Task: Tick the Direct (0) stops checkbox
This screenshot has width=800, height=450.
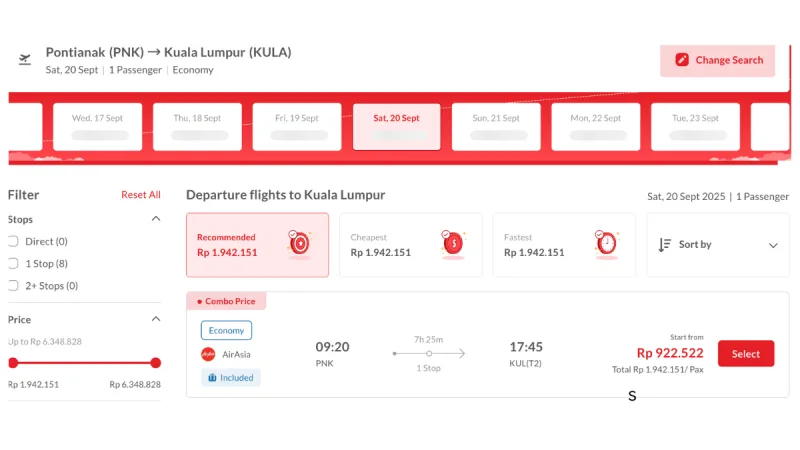Action: pos(13,241)
